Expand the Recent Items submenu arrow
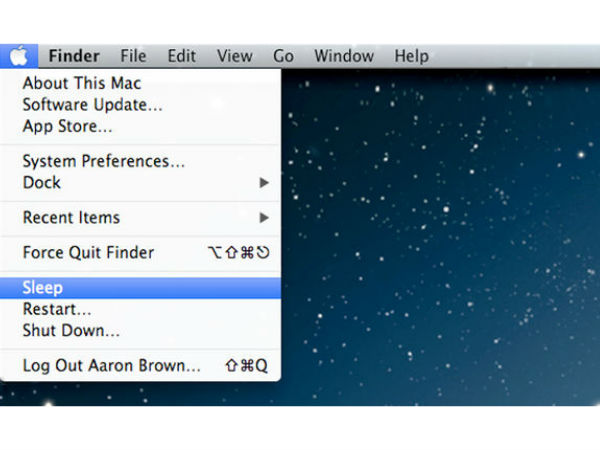The height and width of the screenshot is (450, 600). tap(264, 218)
